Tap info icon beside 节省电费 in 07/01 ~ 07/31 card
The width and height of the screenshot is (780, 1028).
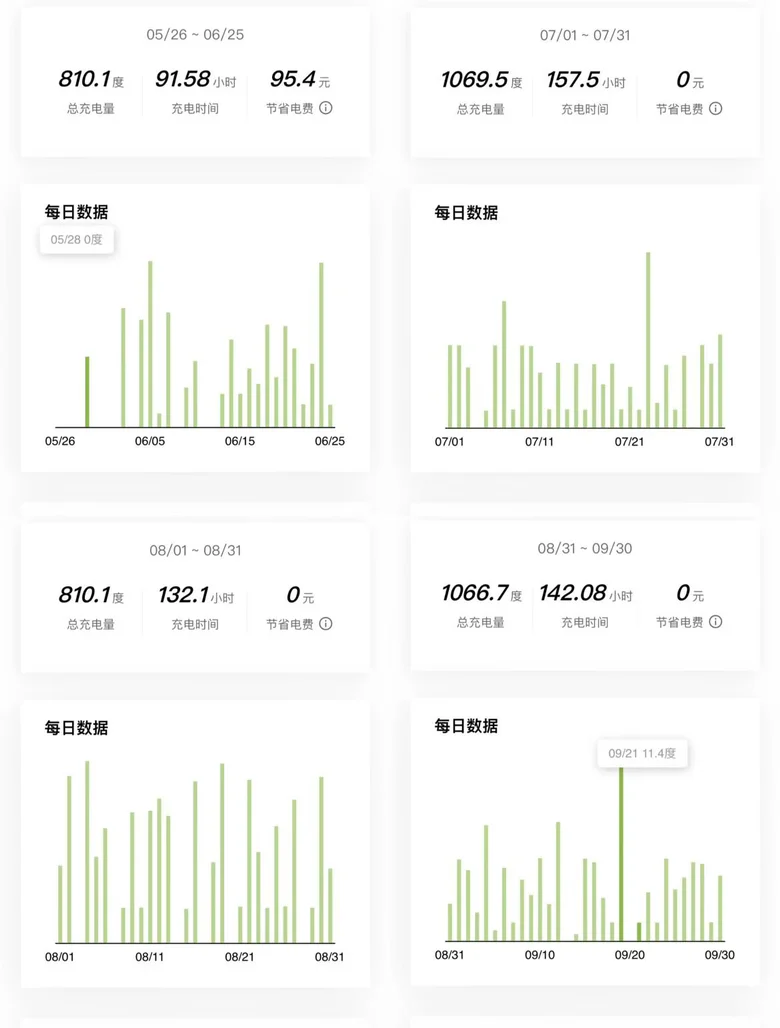tap(715, 108)
